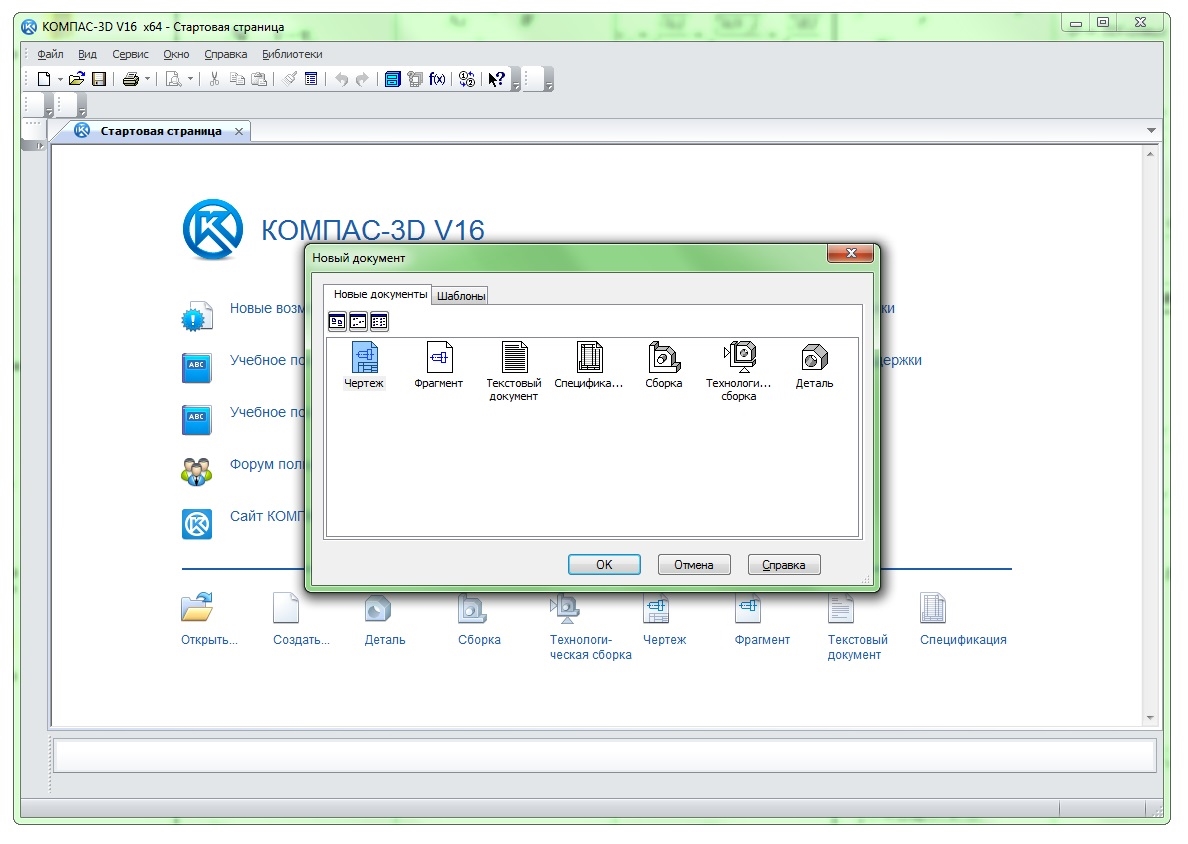The image size is (1188, 844).
Task: Click the brush copy-properties toolbar icon
Action: (x=289, y=79)
